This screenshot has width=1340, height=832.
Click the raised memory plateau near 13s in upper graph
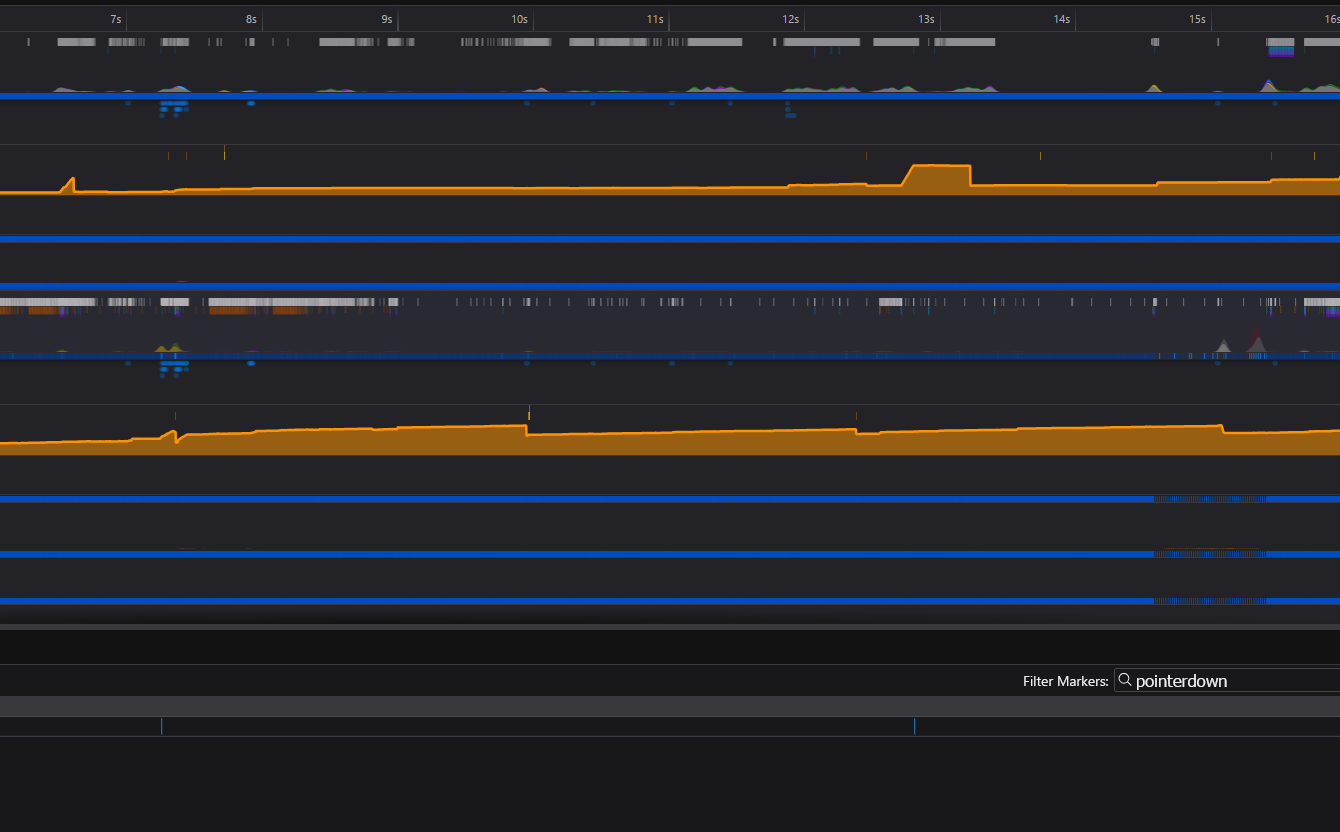[x=938, y=177]
